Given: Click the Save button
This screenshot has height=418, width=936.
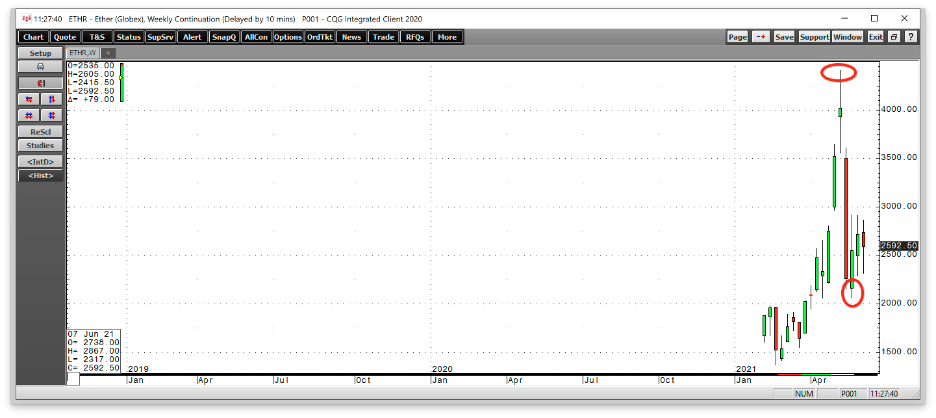Looking at the screenshot, I should (x=784, y=37).
